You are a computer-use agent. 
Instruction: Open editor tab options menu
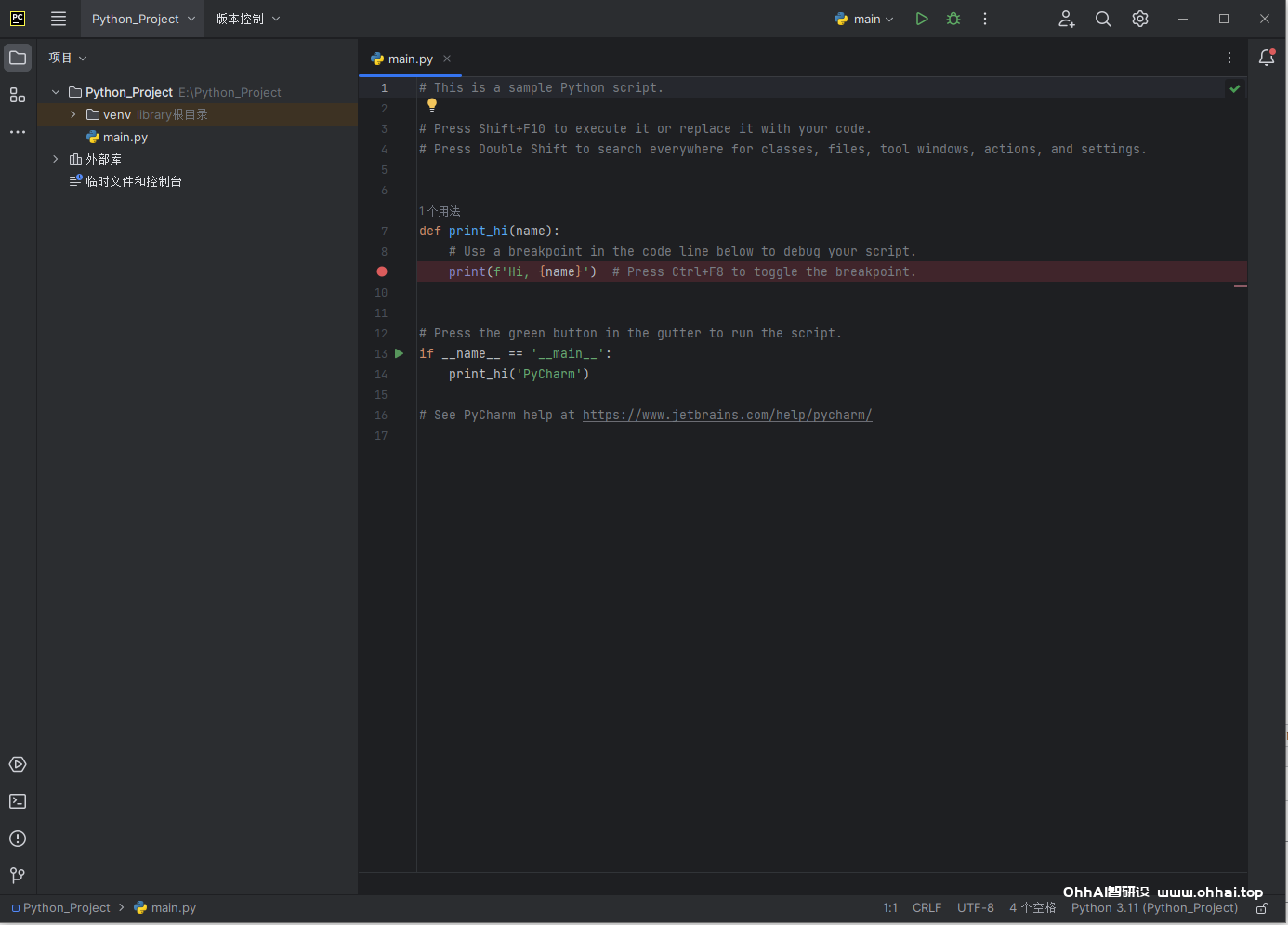tap(1229, 58)
